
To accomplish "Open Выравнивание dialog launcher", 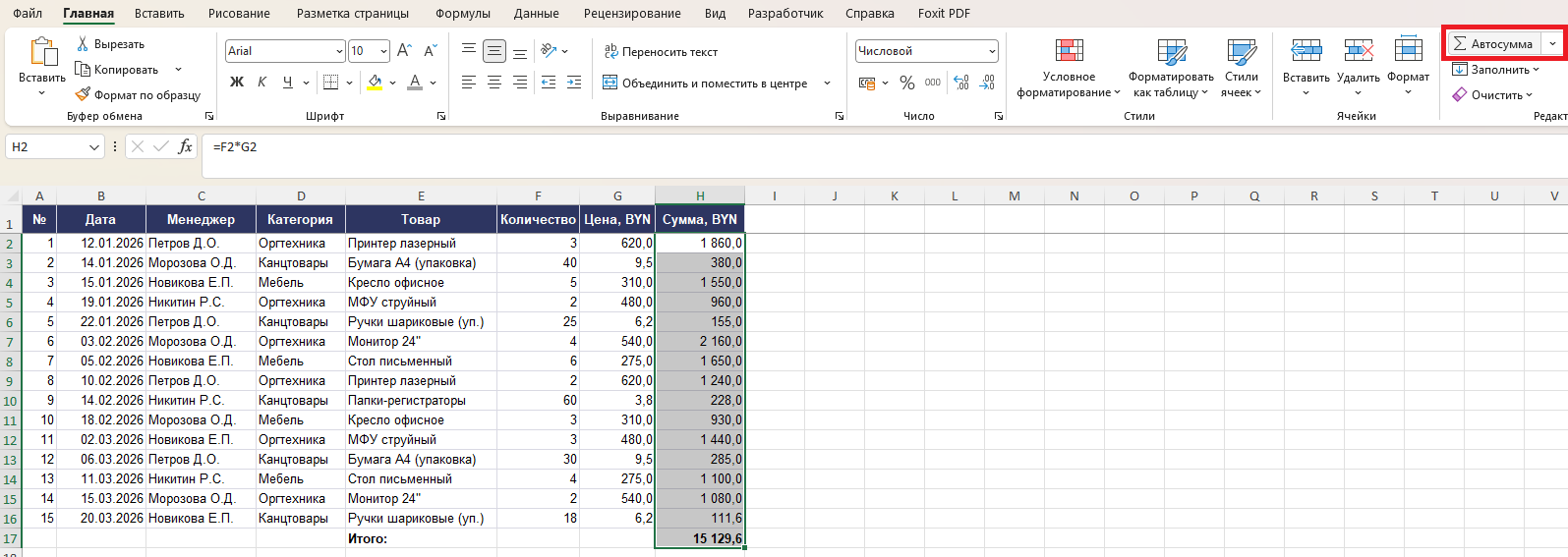I will 840,116.
